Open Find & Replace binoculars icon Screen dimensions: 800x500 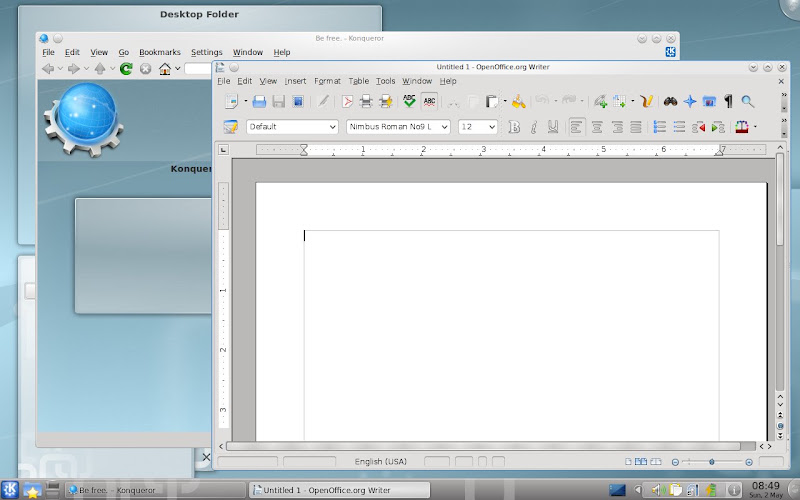pos(670,102)
